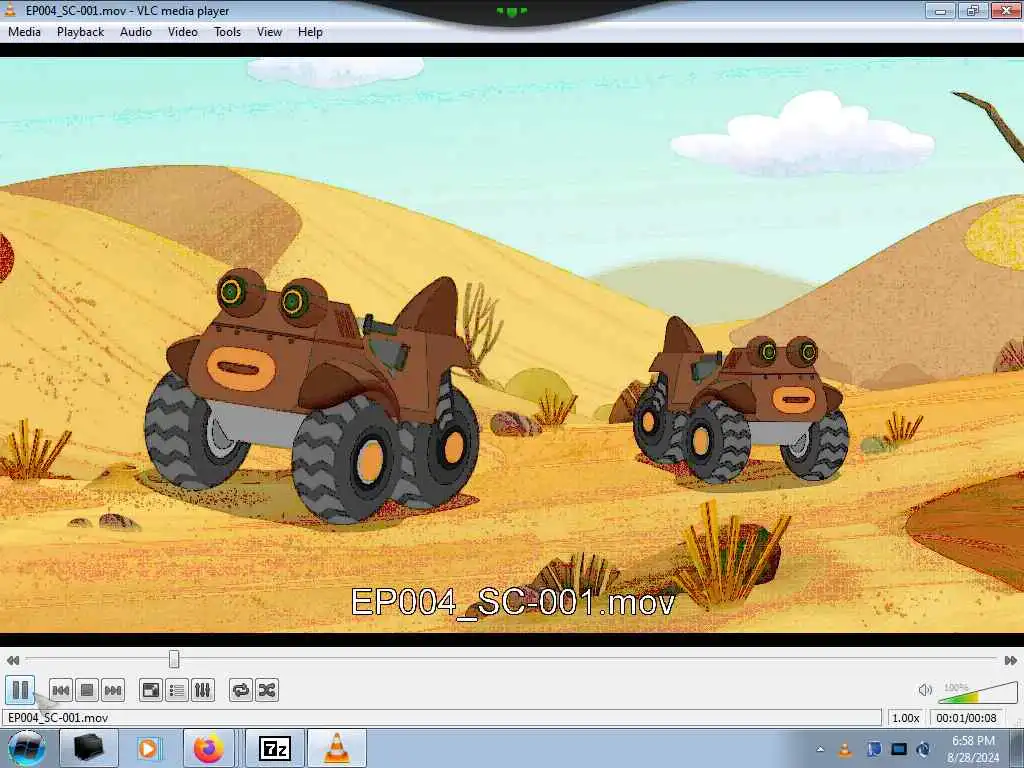This screenshot has width=1024, height=768.
Task: Open the Audio menu
Action: tap(136, 32)
